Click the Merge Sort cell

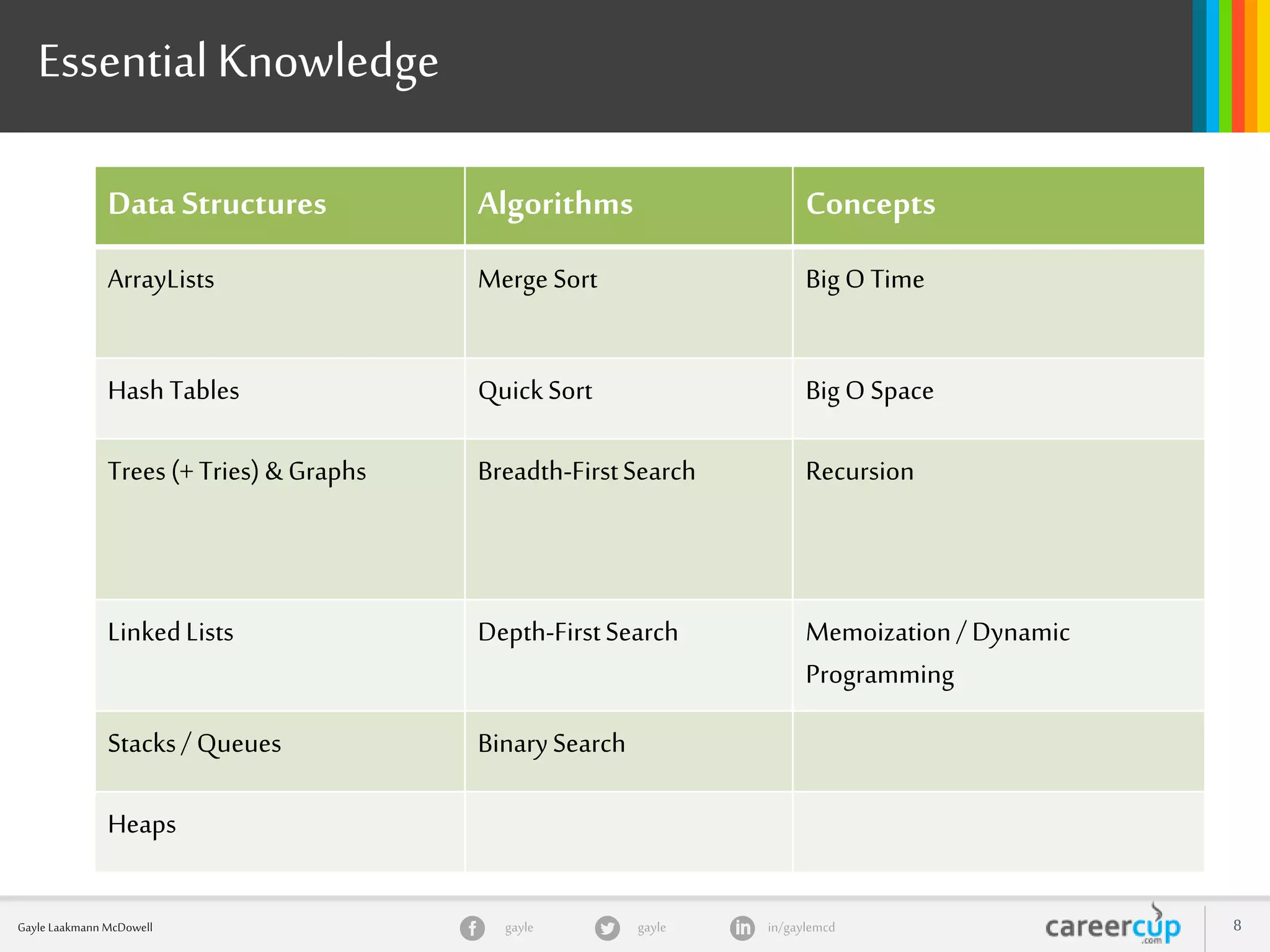tap(629, 303)
